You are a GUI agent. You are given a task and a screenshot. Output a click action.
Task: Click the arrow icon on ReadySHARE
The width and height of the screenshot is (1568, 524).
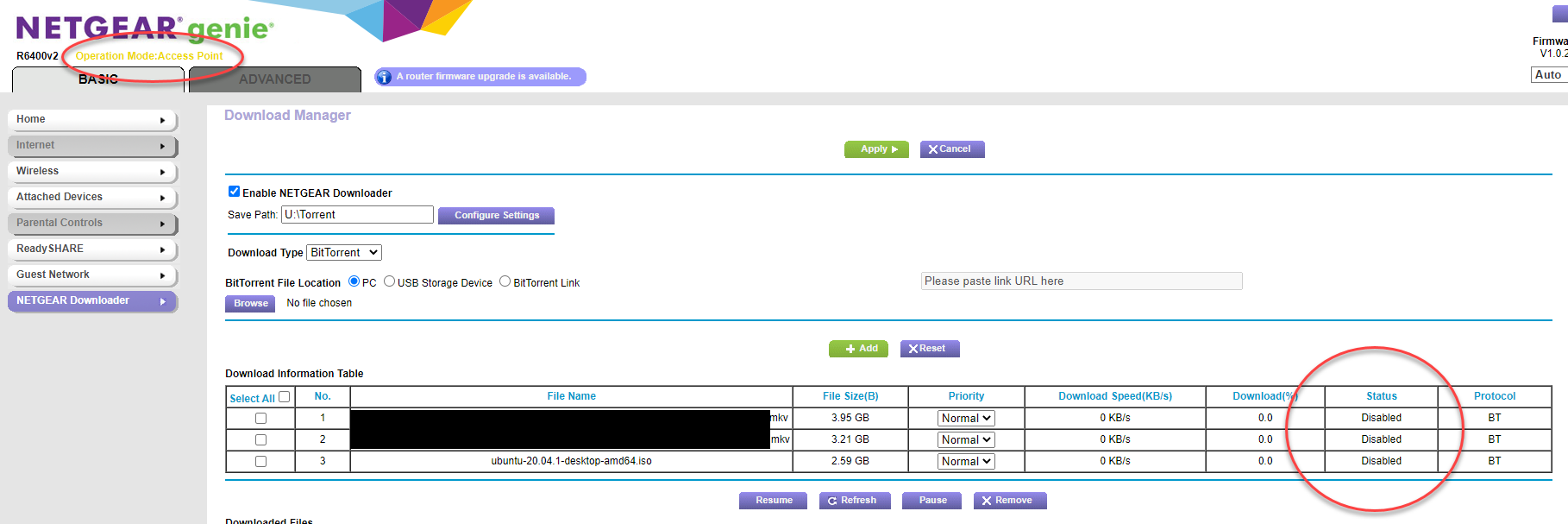pyautogui.click(x=162, y=249)
